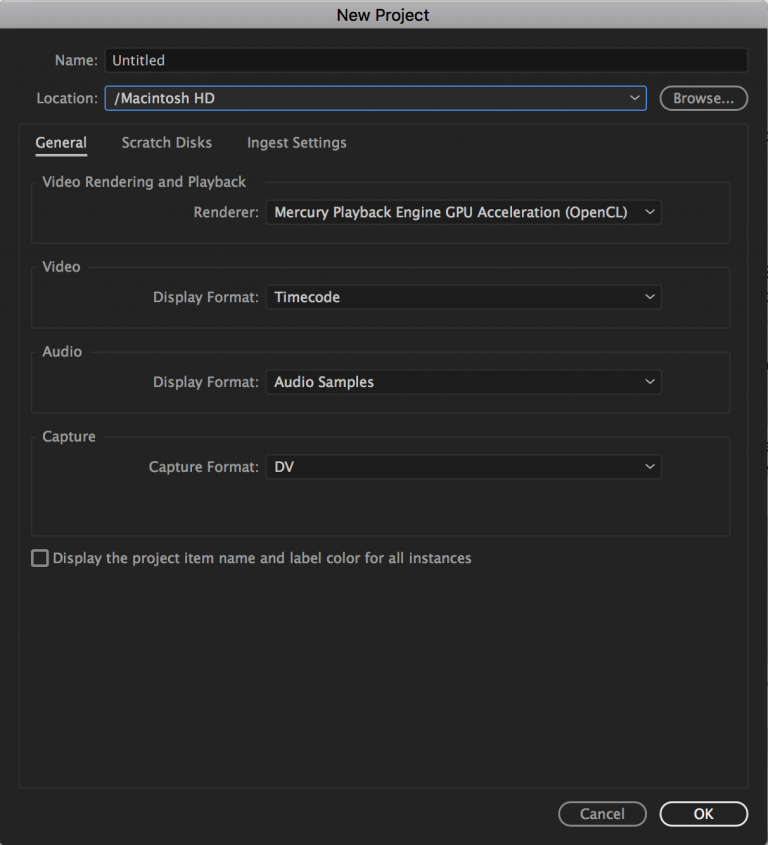Open the Video Display Format dropdown
768x845 pixels.
[x=463, y=297]
